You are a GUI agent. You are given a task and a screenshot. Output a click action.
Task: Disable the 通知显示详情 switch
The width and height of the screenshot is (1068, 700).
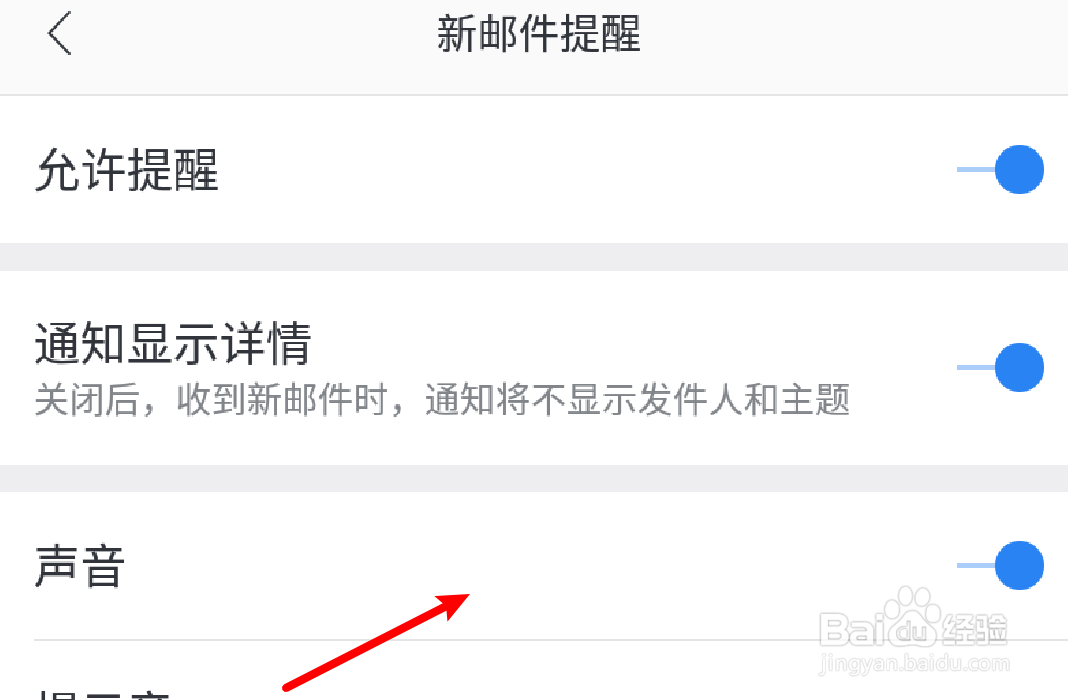pyautogui.click(x=1000, y=368)
